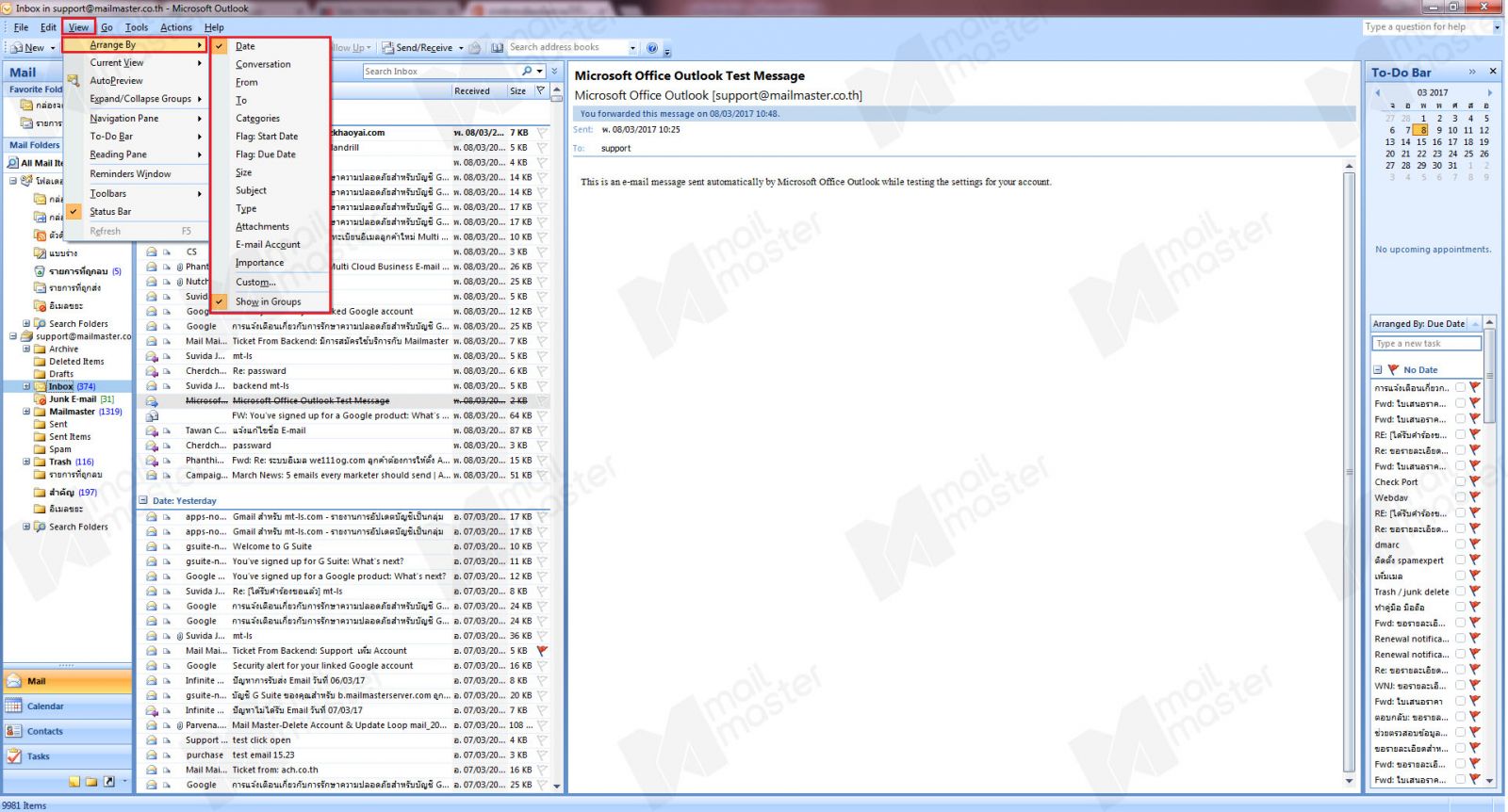Open the Tools menu
Image resolution: width=1508 pixels, height=812 pixels.
tap(137, 27)
